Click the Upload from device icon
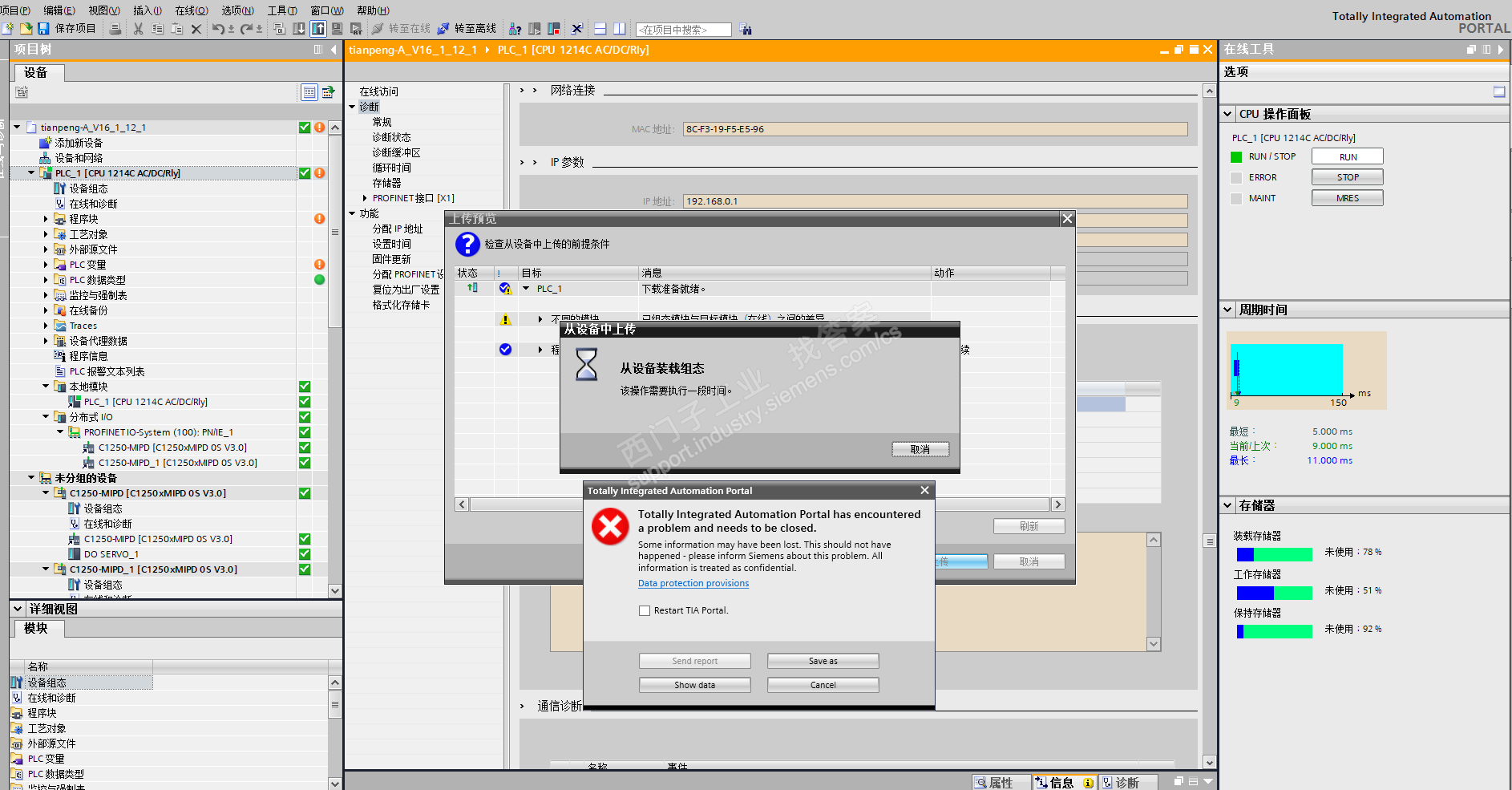The width and height of the screenshot is (1512, 790). [318, 29]
